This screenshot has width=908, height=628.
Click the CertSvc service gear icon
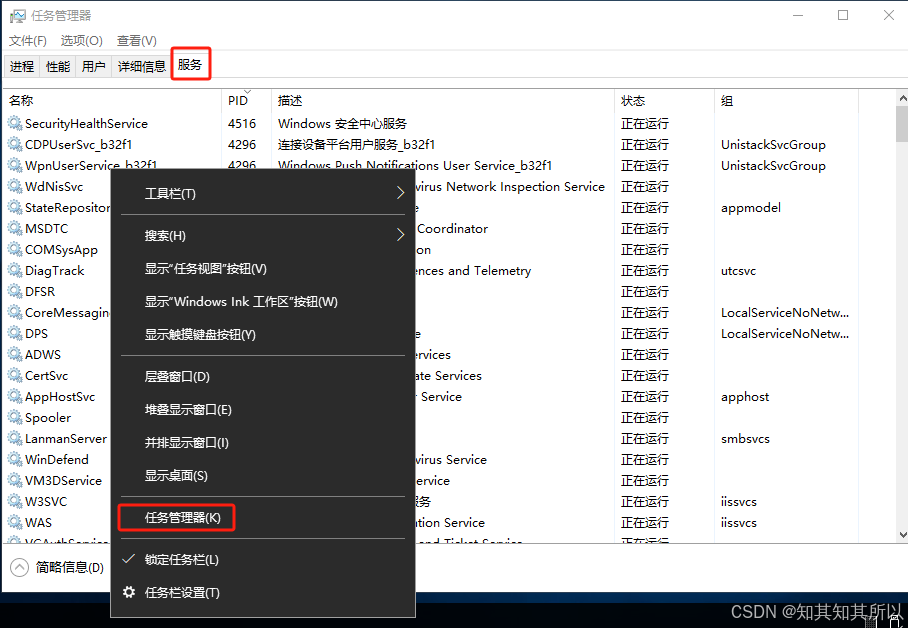[15, 375]
